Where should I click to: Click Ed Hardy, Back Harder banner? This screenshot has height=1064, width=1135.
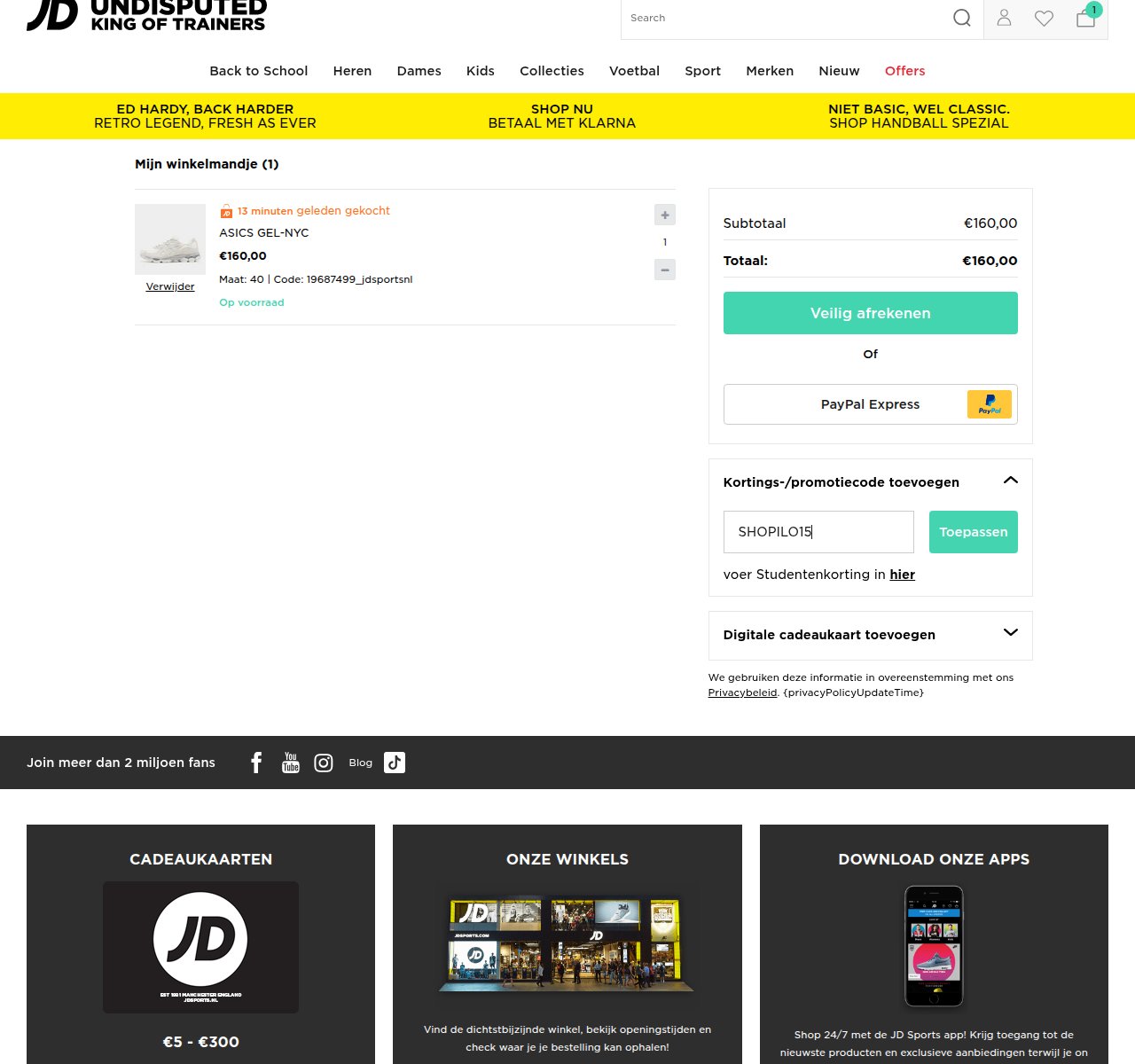(205, 116)
